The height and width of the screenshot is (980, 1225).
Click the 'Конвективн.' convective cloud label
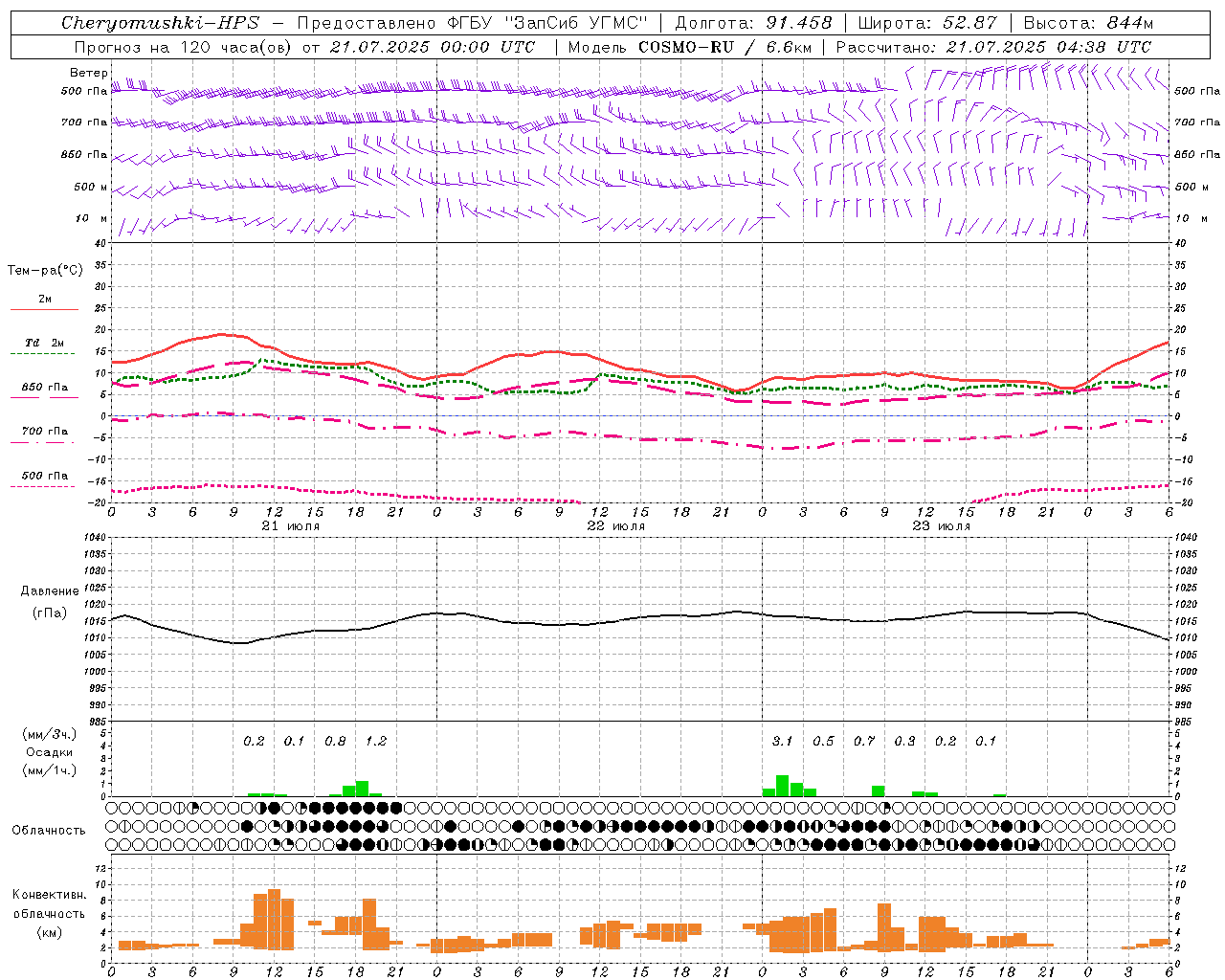pyautogui.click(x=49, y=895)
